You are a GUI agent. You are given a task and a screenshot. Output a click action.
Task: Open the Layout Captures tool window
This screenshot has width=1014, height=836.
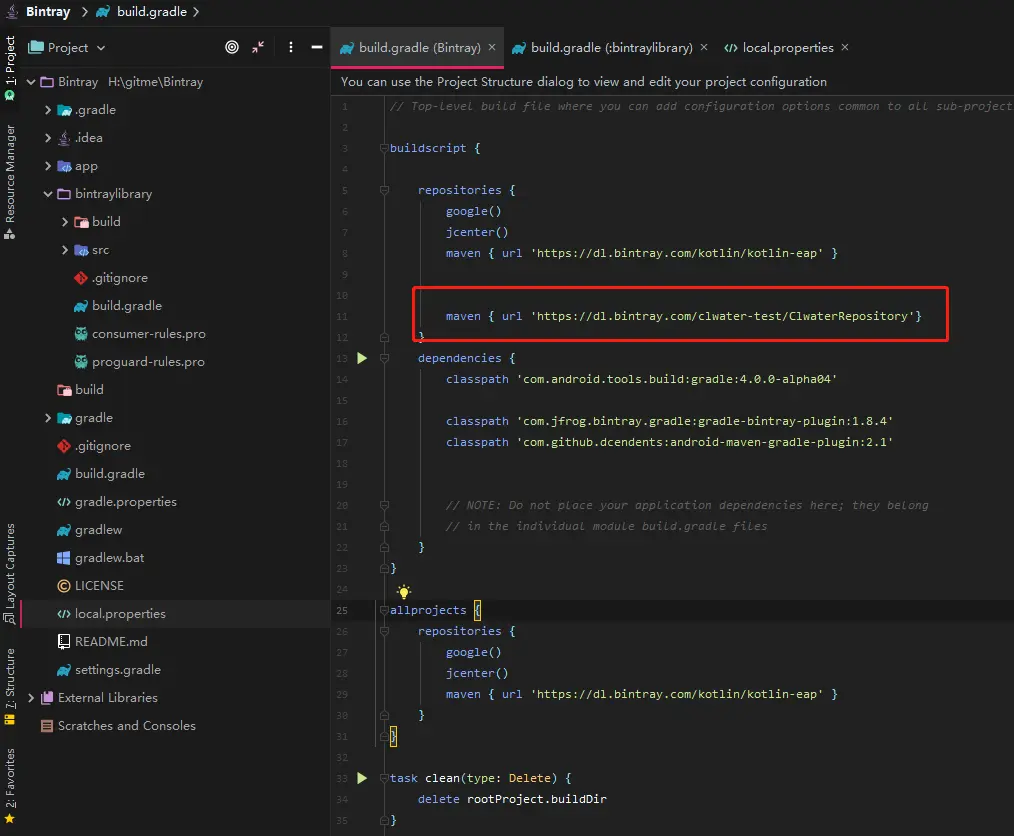pyautogui.click(x=10, y=573)
